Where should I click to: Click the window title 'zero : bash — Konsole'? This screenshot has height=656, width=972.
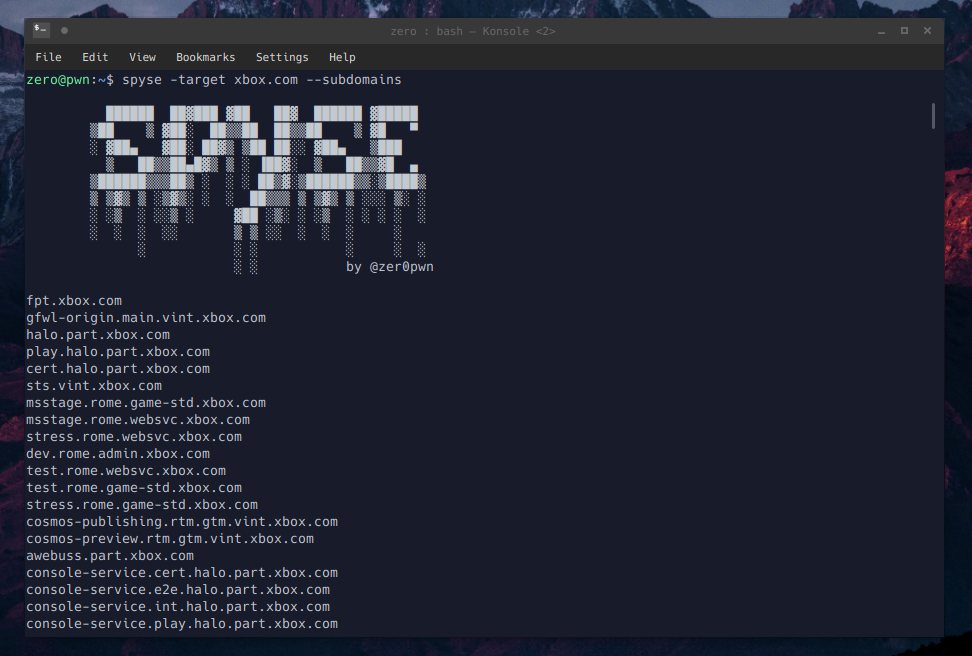click(472, 31)
